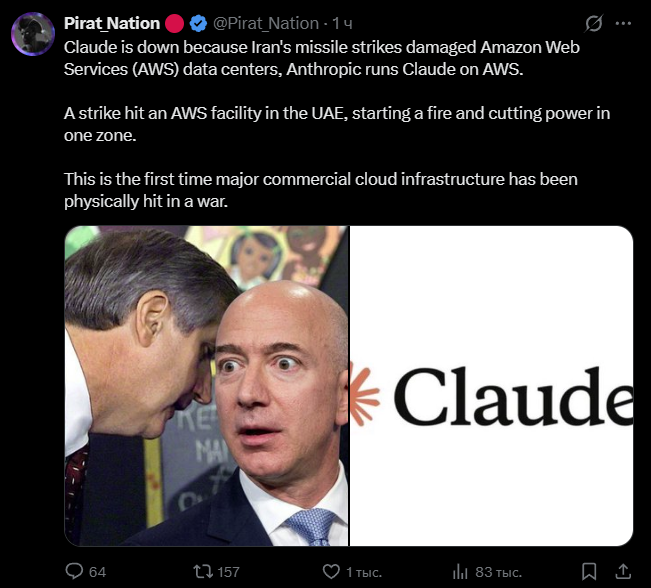
Task: Click the Pirat_Nation display name
Action: (112, 23)
